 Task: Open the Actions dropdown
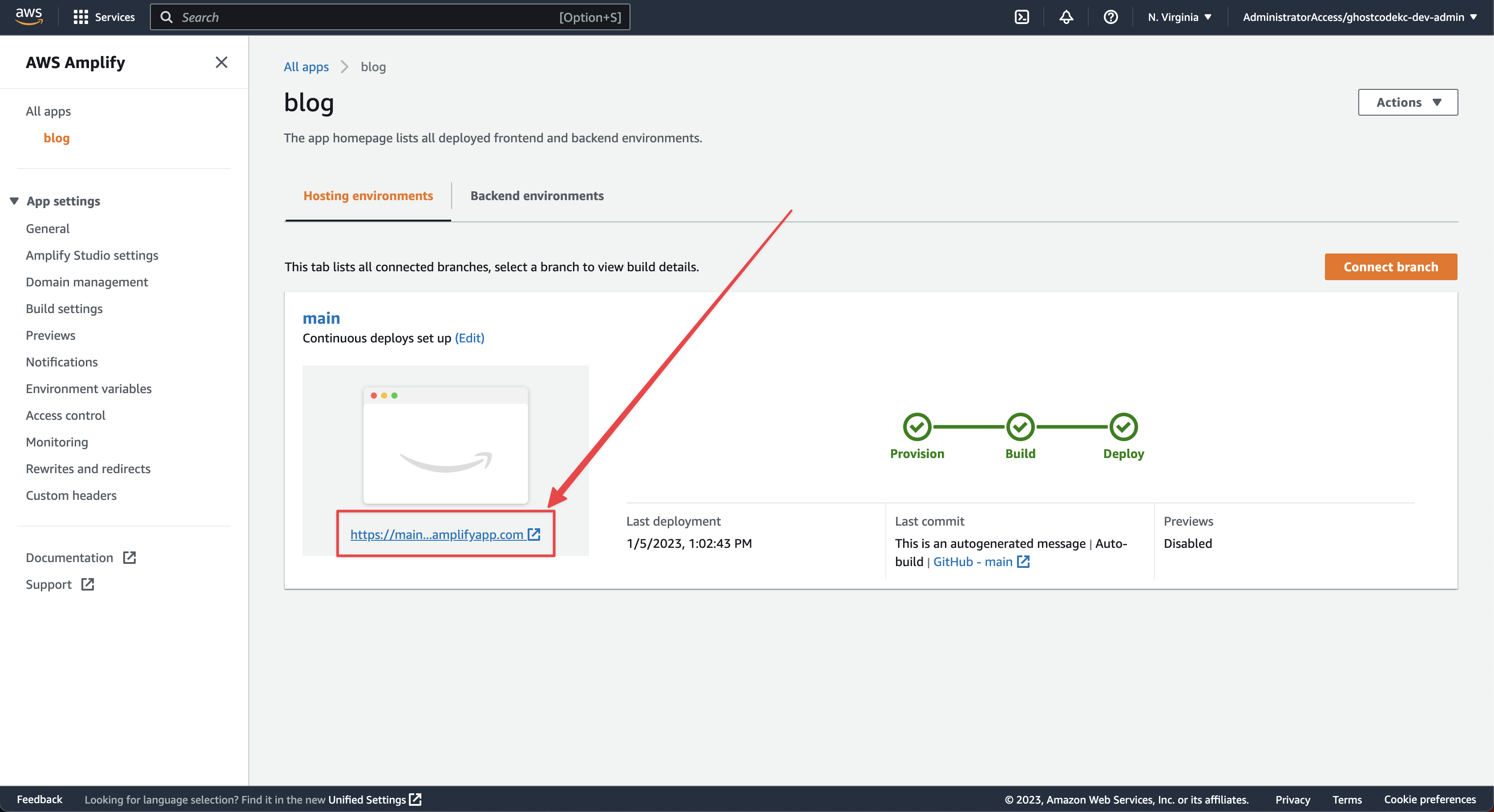point(1408,102)
